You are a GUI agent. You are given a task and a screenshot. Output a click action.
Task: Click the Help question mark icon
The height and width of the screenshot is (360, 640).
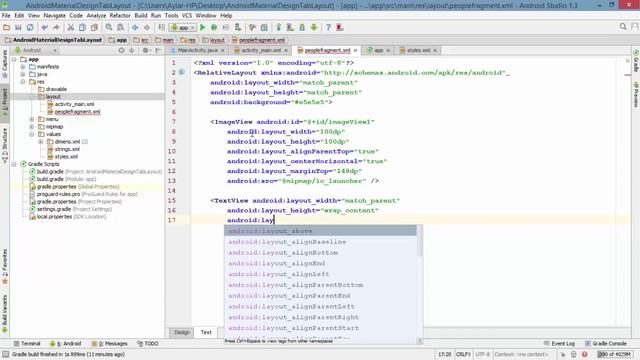pyautogui.click(x=328, y=27)
